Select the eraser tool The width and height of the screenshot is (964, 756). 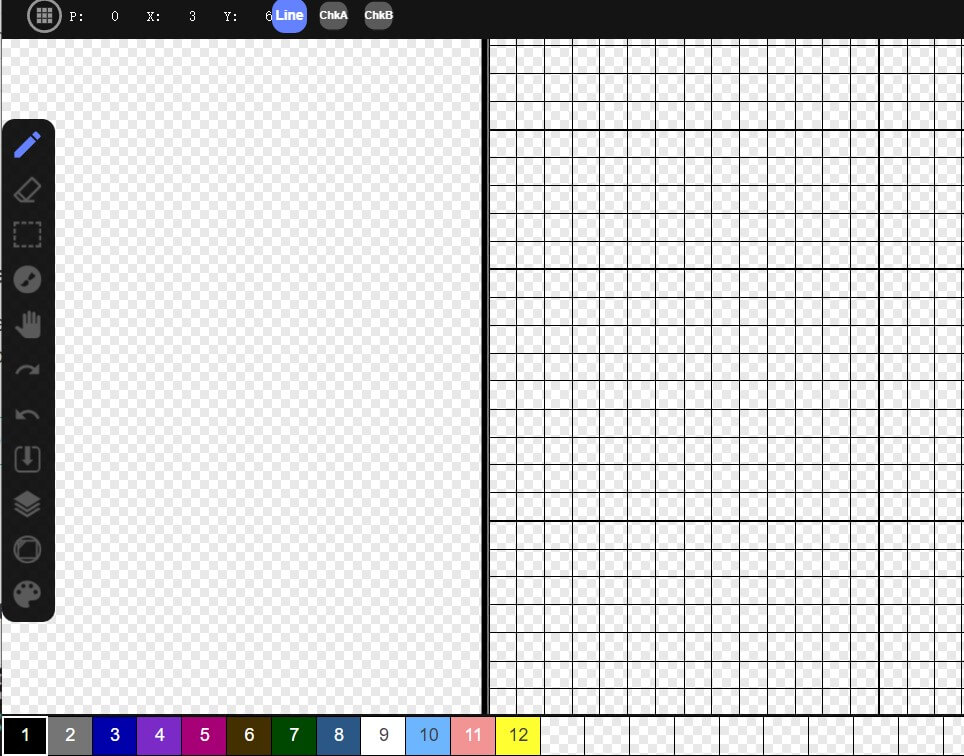pyautogui.click(x=28, y=190)
